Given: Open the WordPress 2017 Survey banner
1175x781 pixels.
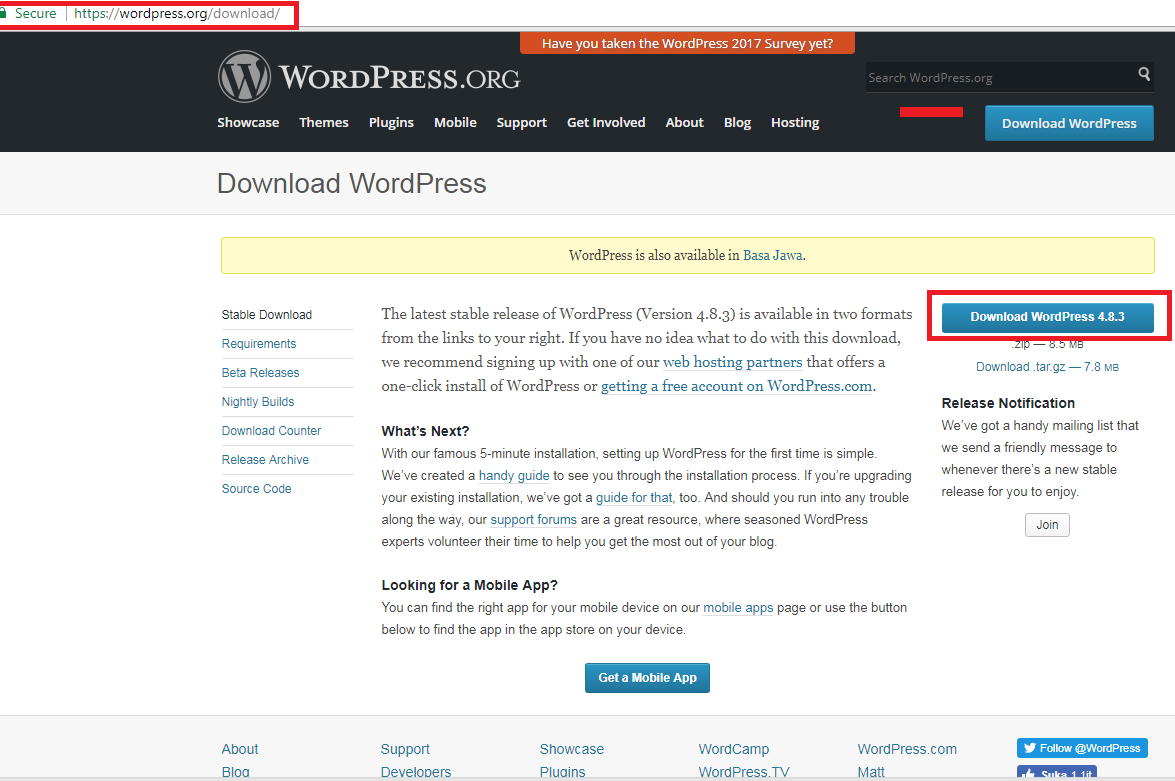Looking at the screenshot, I should (687, 44).
